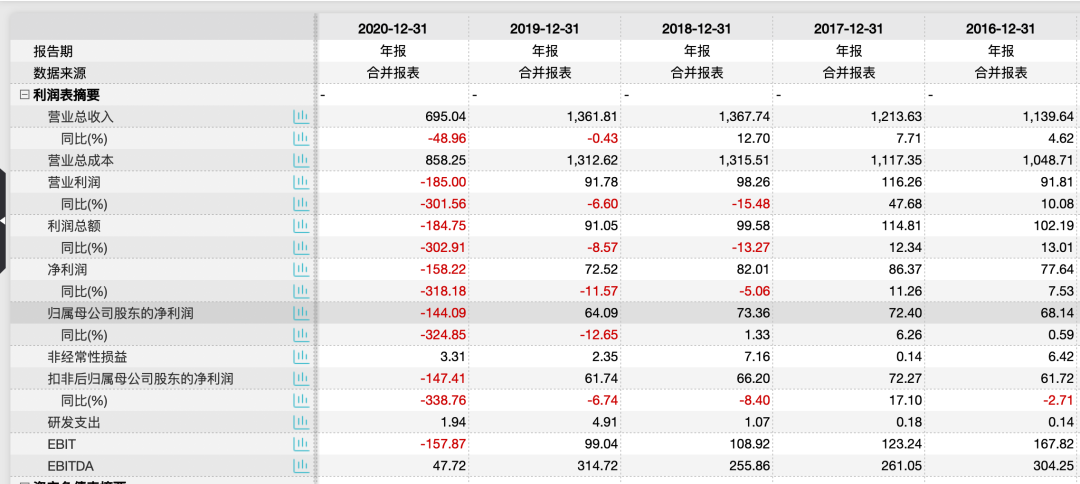Open chart icon for 非经常性损益 row

(x=300, y=357)
